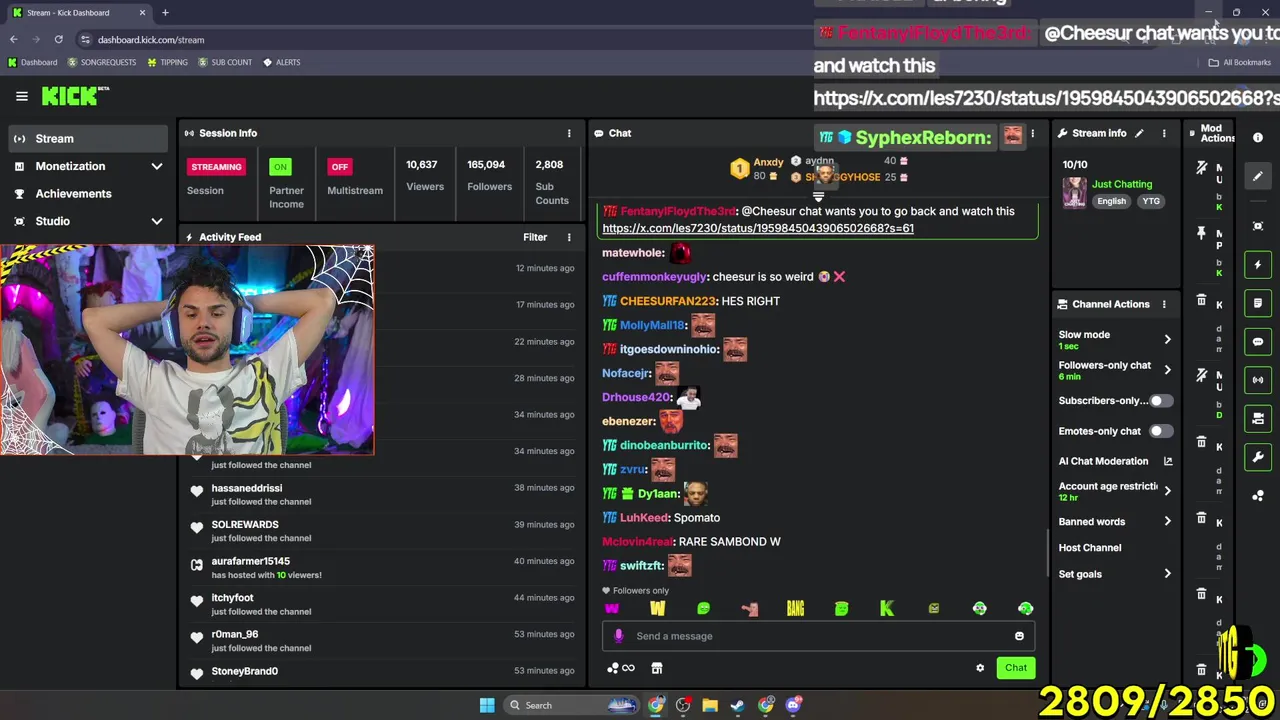
Task: Click Host Channel action
Action: tap(1090, 548)
